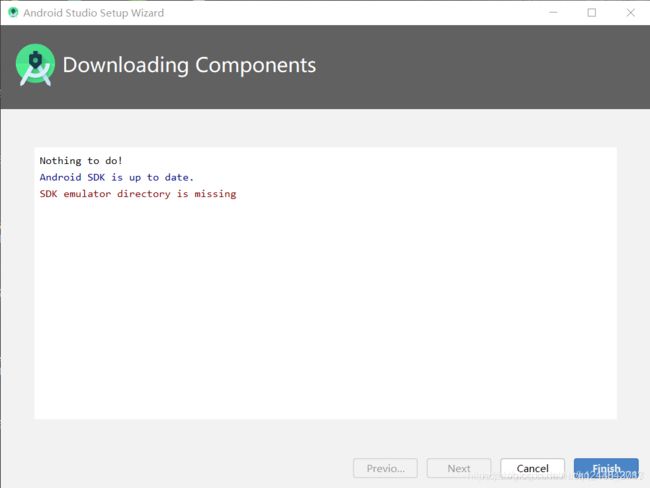Close the Setup Wizard window
Image resolution: width=650 pixels, height=488 pixels.
coord(631,12)
